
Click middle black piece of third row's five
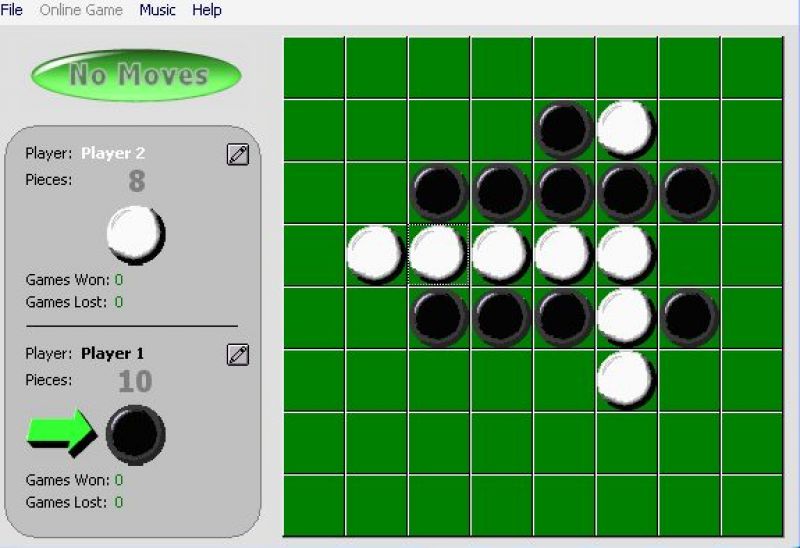(x=564, y=192)
